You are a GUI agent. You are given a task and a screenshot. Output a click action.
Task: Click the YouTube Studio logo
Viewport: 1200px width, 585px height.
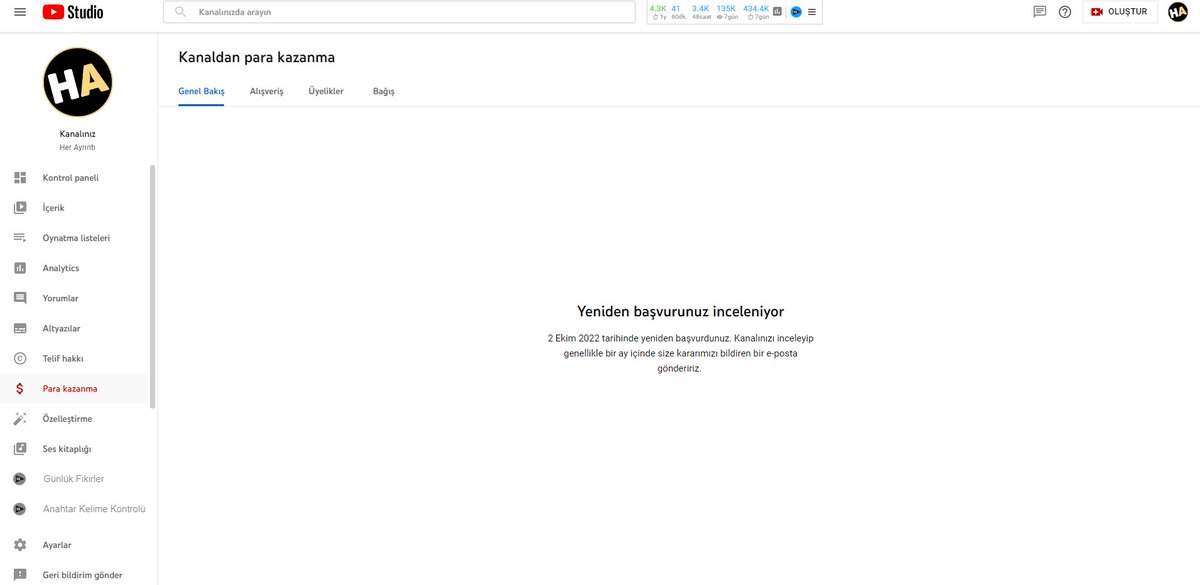[x=72, y=12]
